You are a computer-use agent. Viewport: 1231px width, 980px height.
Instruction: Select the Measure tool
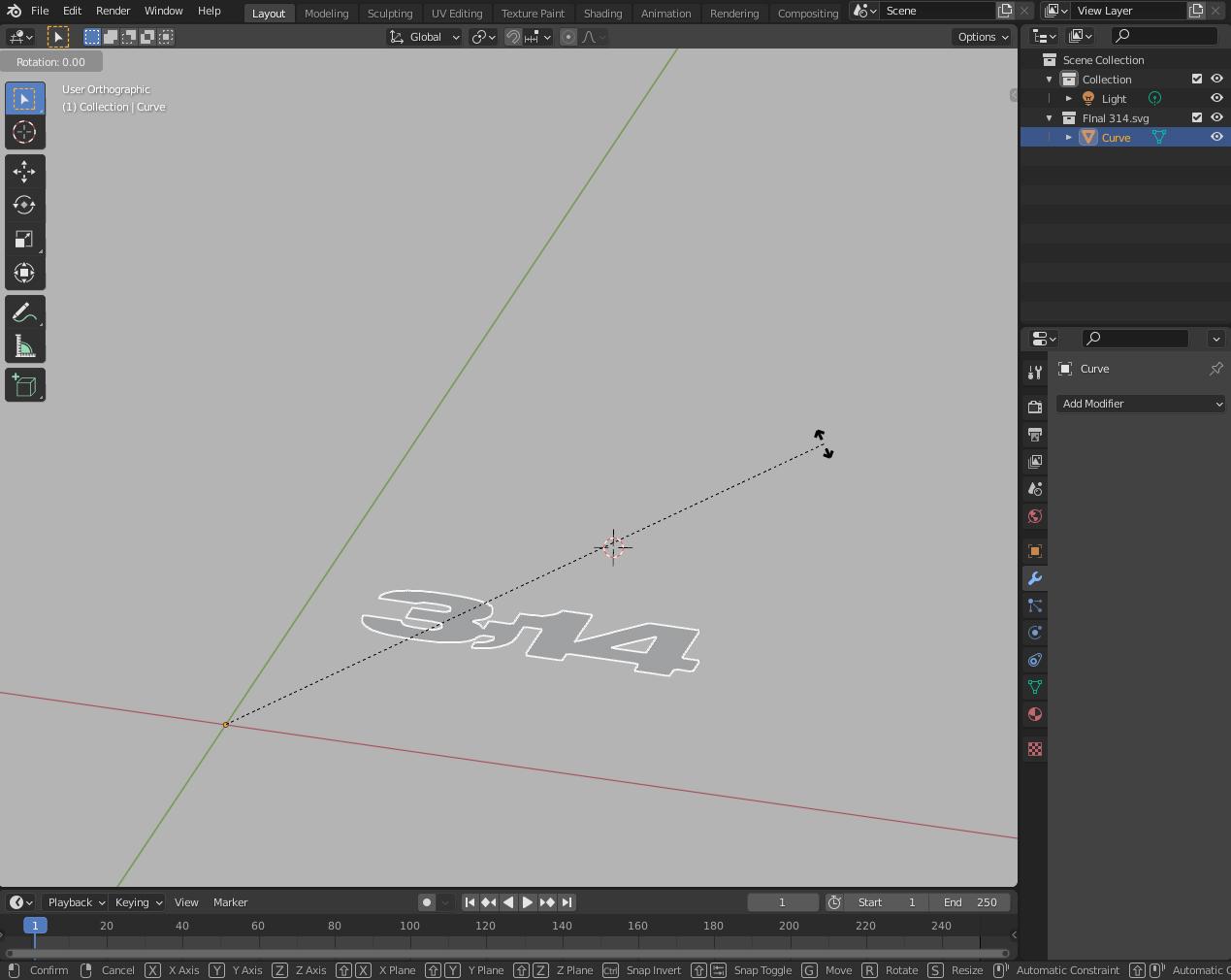pos(25,346)
